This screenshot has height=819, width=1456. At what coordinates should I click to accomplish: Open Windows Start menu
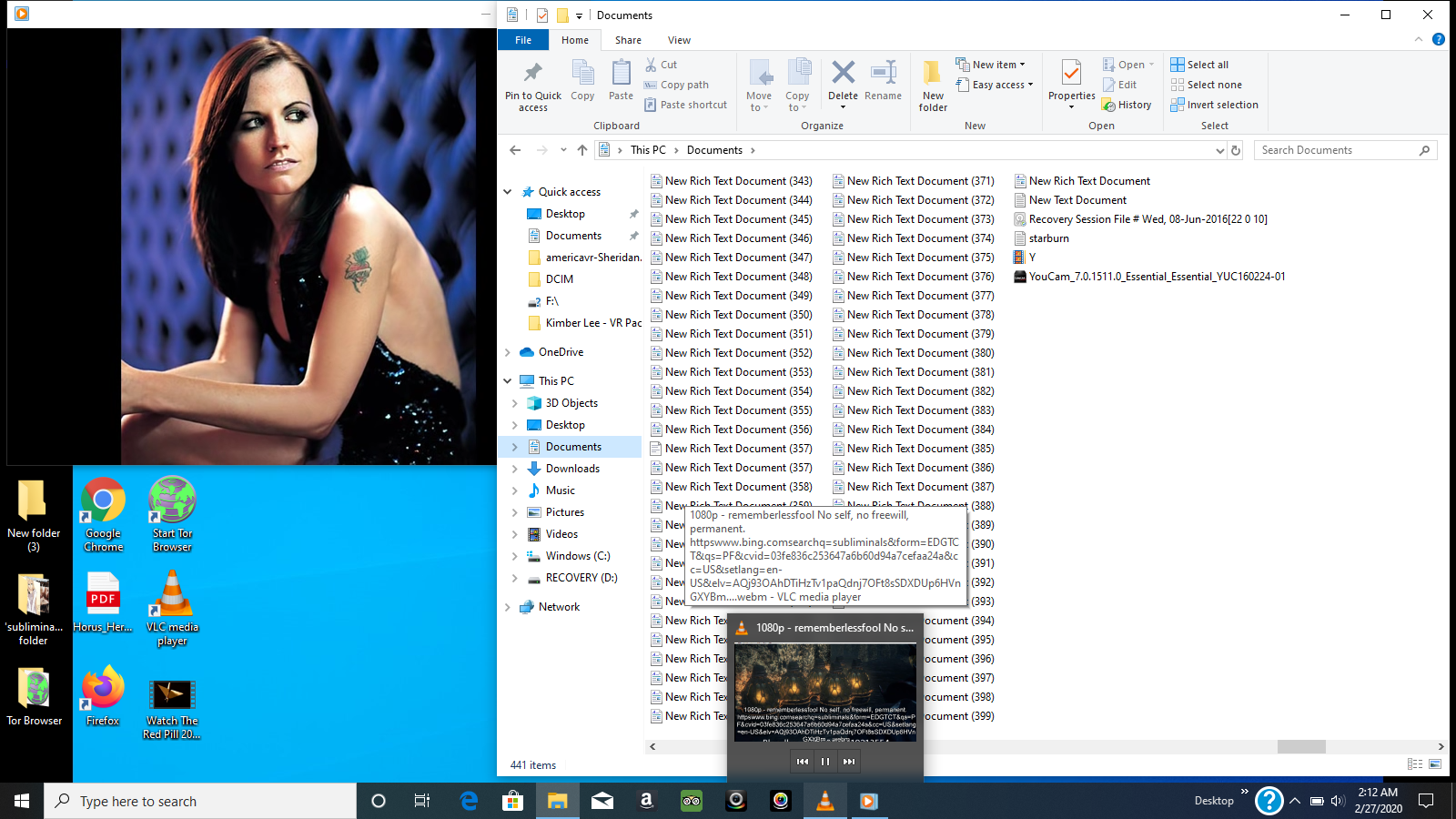(22, 801)
